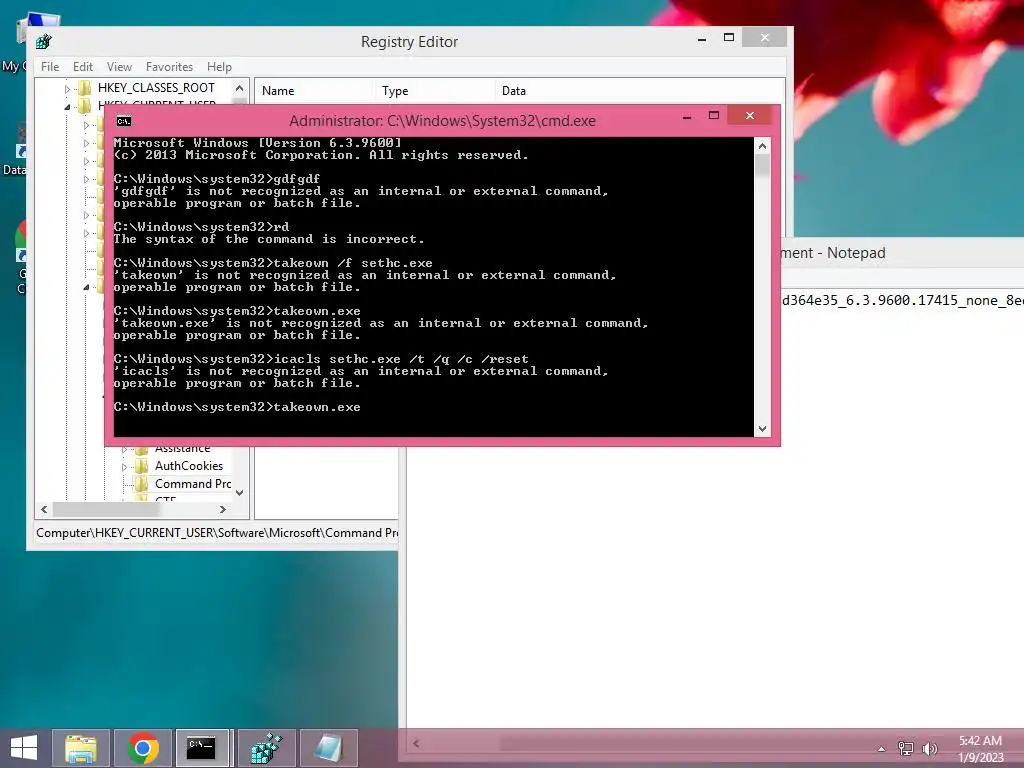The height and width of the screenshot is (768, 1024).
Task: Click the cmd.exe window system icon
Action: 123,121
